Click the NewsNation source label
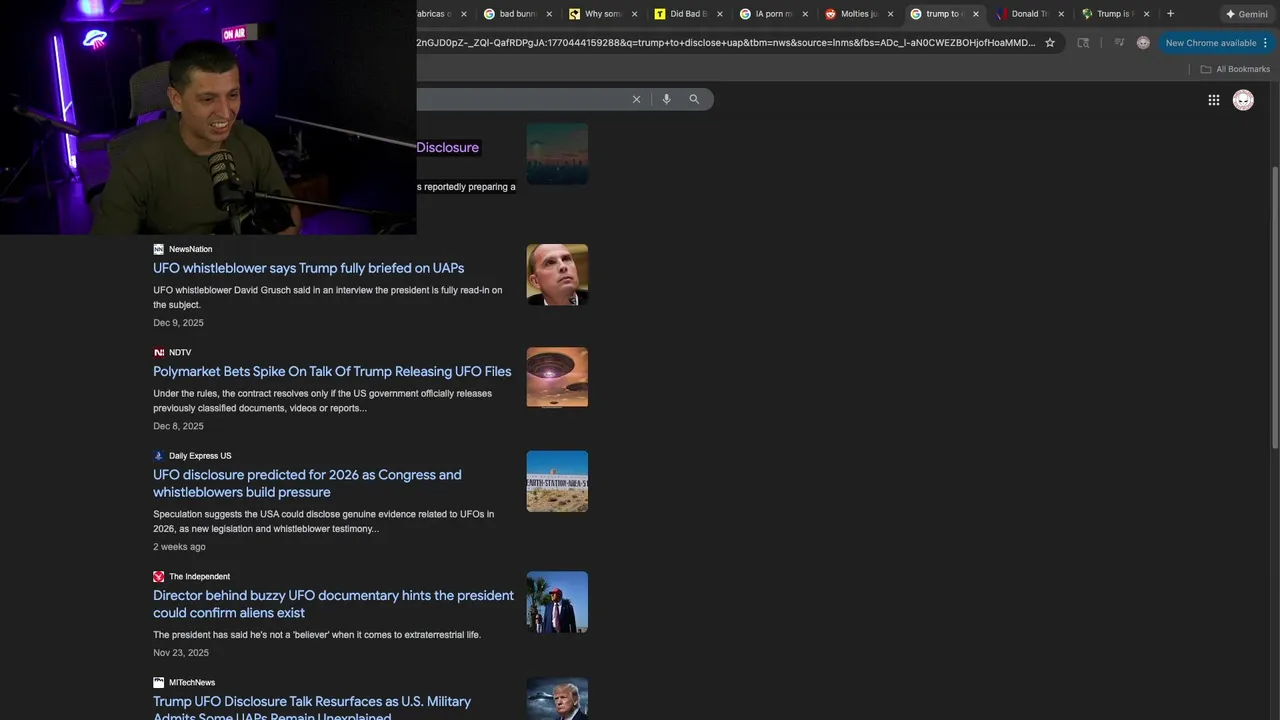The height and width of the screenshot is (720, 1280). tap(190, 249)
